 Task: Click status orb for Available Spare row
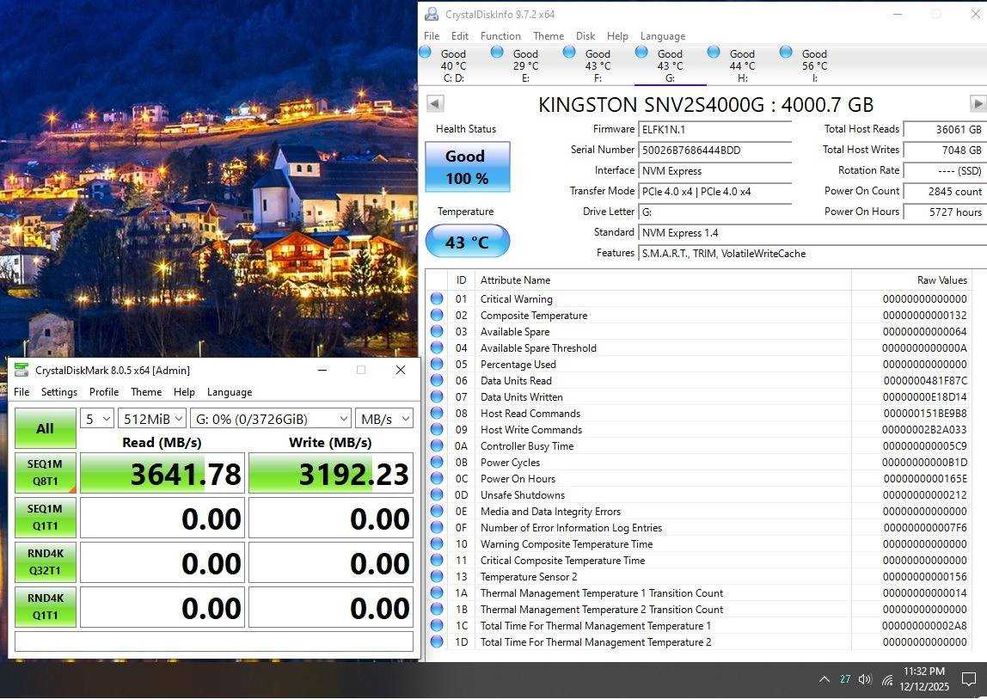point(437,331)
